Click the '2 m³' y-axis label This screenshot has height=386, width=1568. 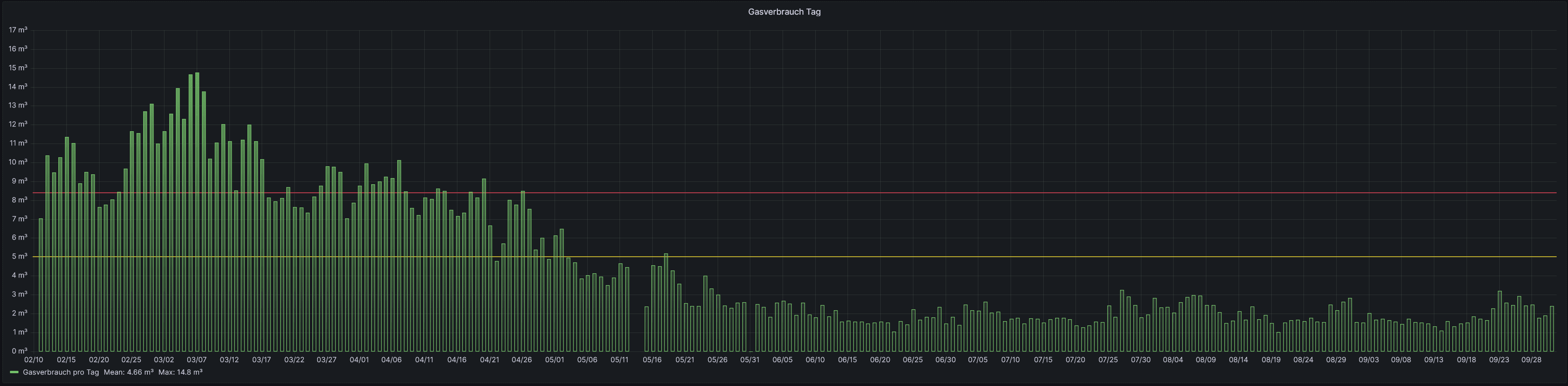[20, 313]
